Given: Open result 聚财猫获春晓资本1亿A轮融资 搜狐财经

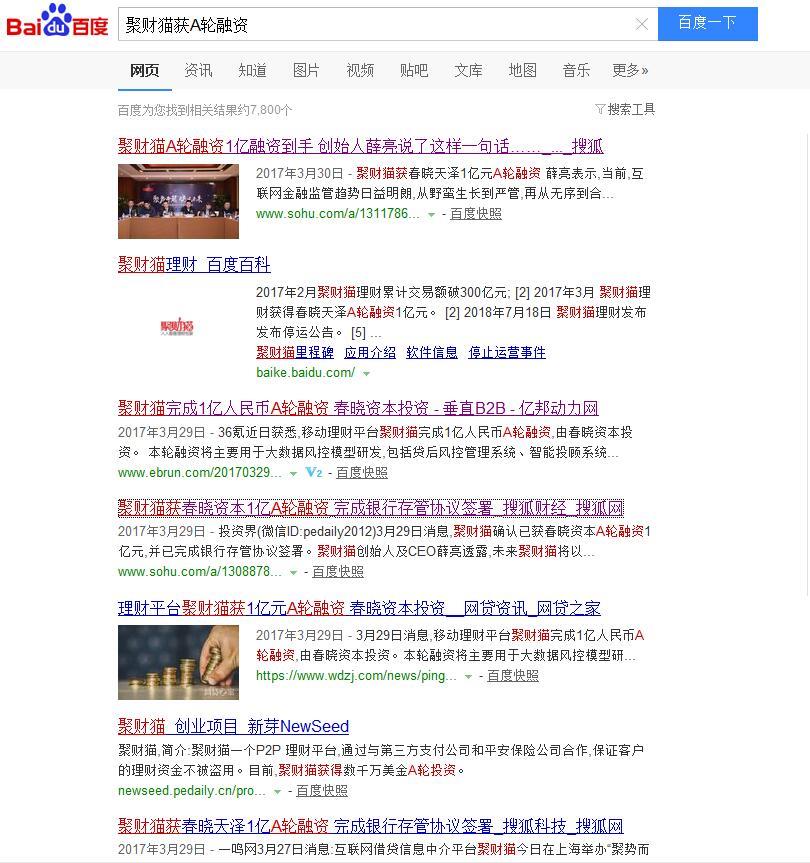Looking at the screenshot, I should pyautogui.click(x=371, y=508).
